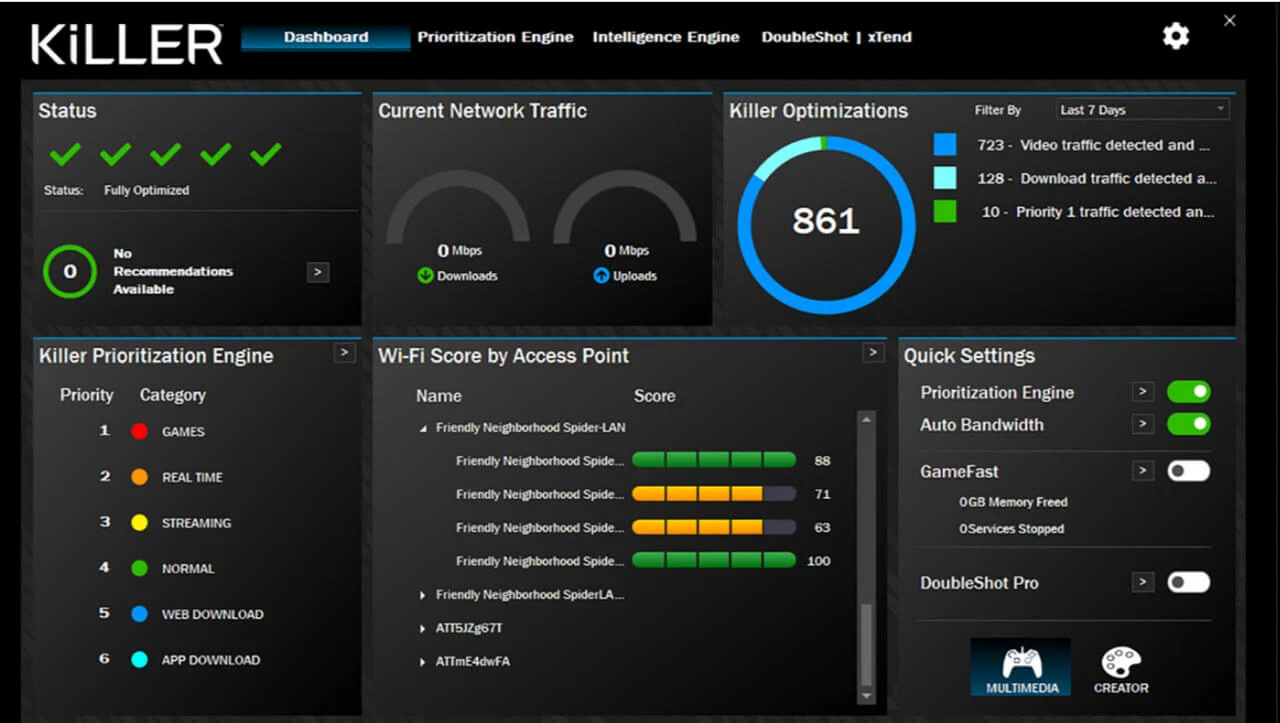Disable the Auto Bandwidth toggle

tap(1188, 424)
